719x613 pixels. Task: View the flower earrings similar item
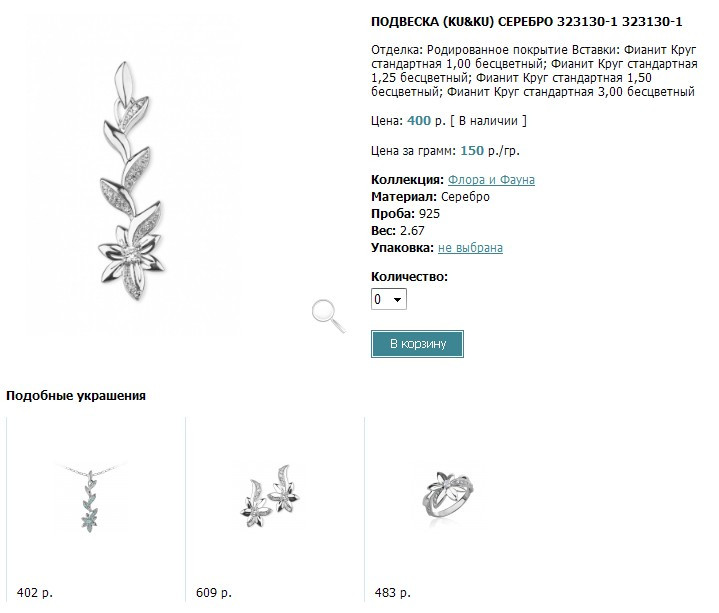[x=270, y=497]
